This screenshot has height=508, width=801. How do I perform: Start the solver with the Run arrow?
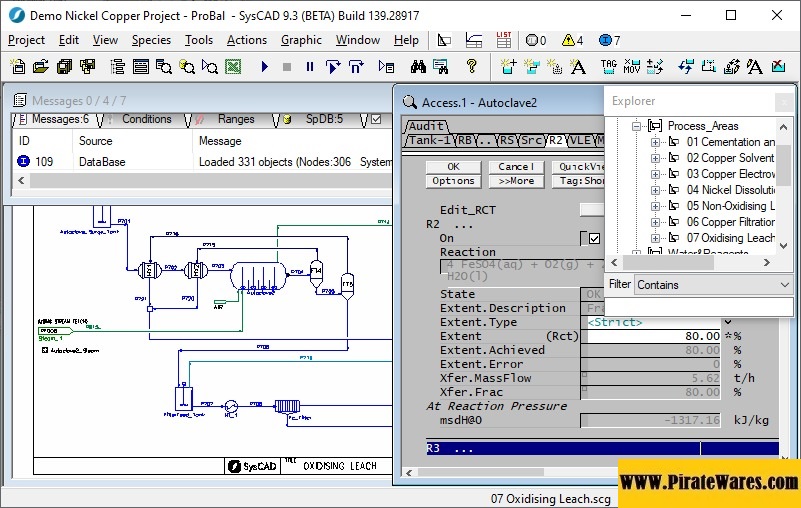(x=265, y=66)
